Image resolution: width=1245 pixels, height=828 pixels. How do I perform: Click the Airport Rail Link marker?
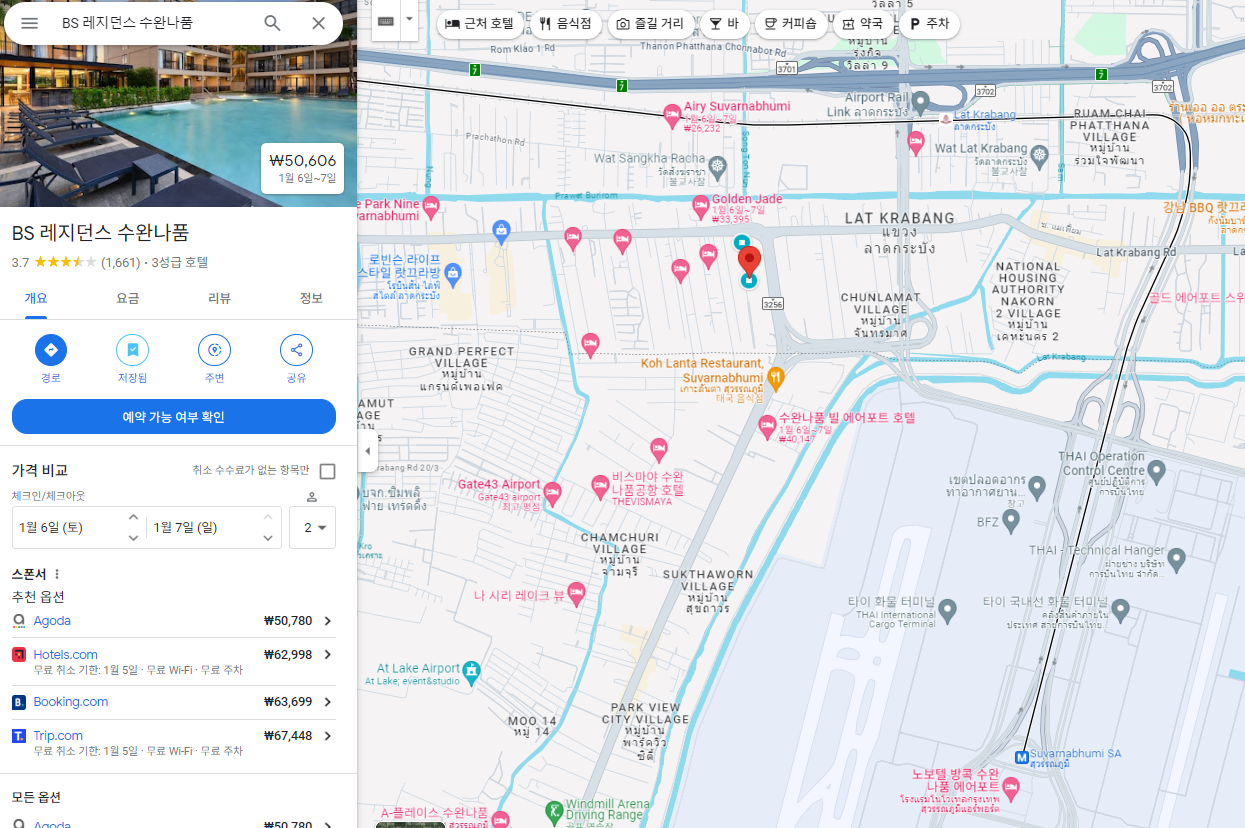921,101
